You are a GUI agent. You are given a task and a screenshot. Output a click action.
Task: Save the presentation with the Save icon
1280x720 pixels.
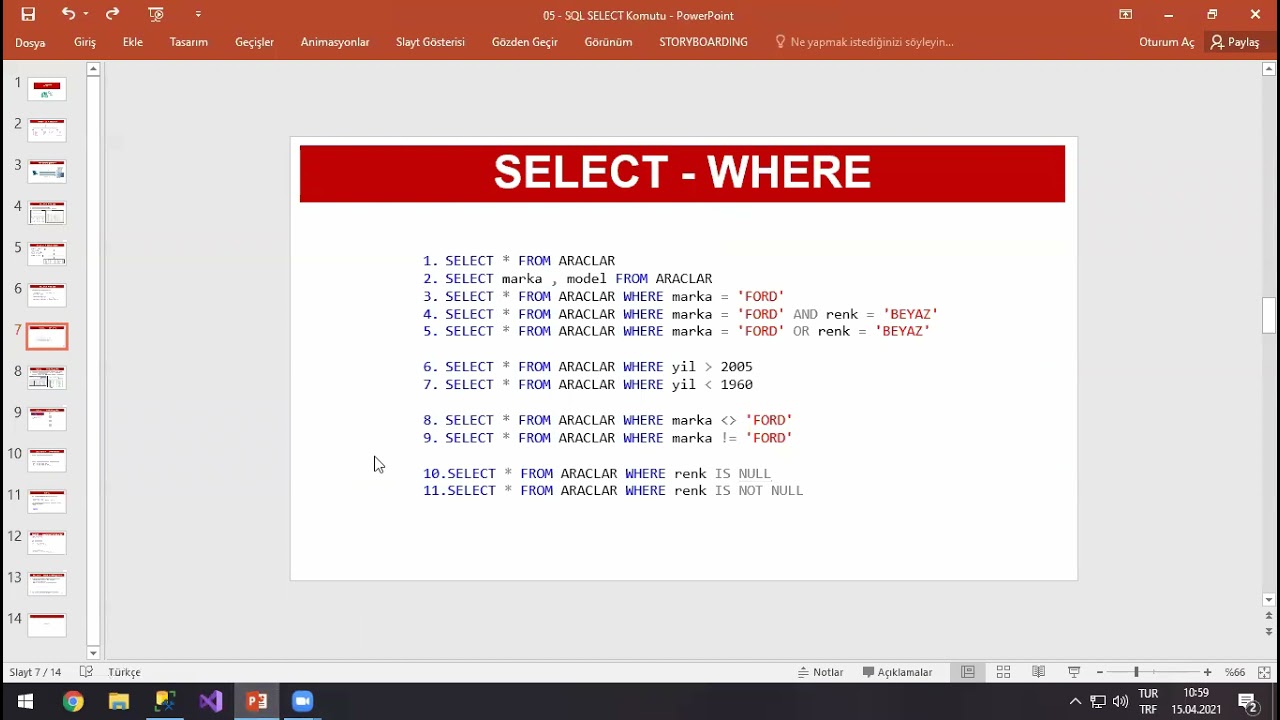[x=28, y=15]
